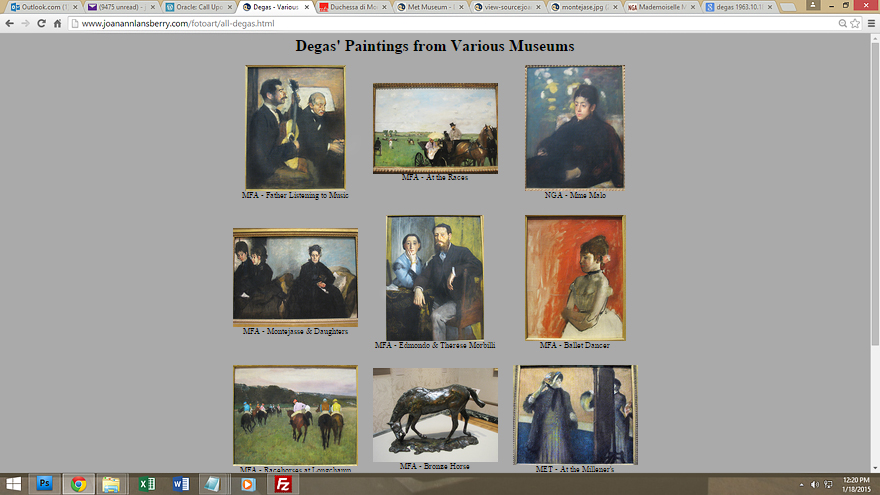Open Excel from the taskbar
Screen dimensions: 880x495
pos(146,484)
